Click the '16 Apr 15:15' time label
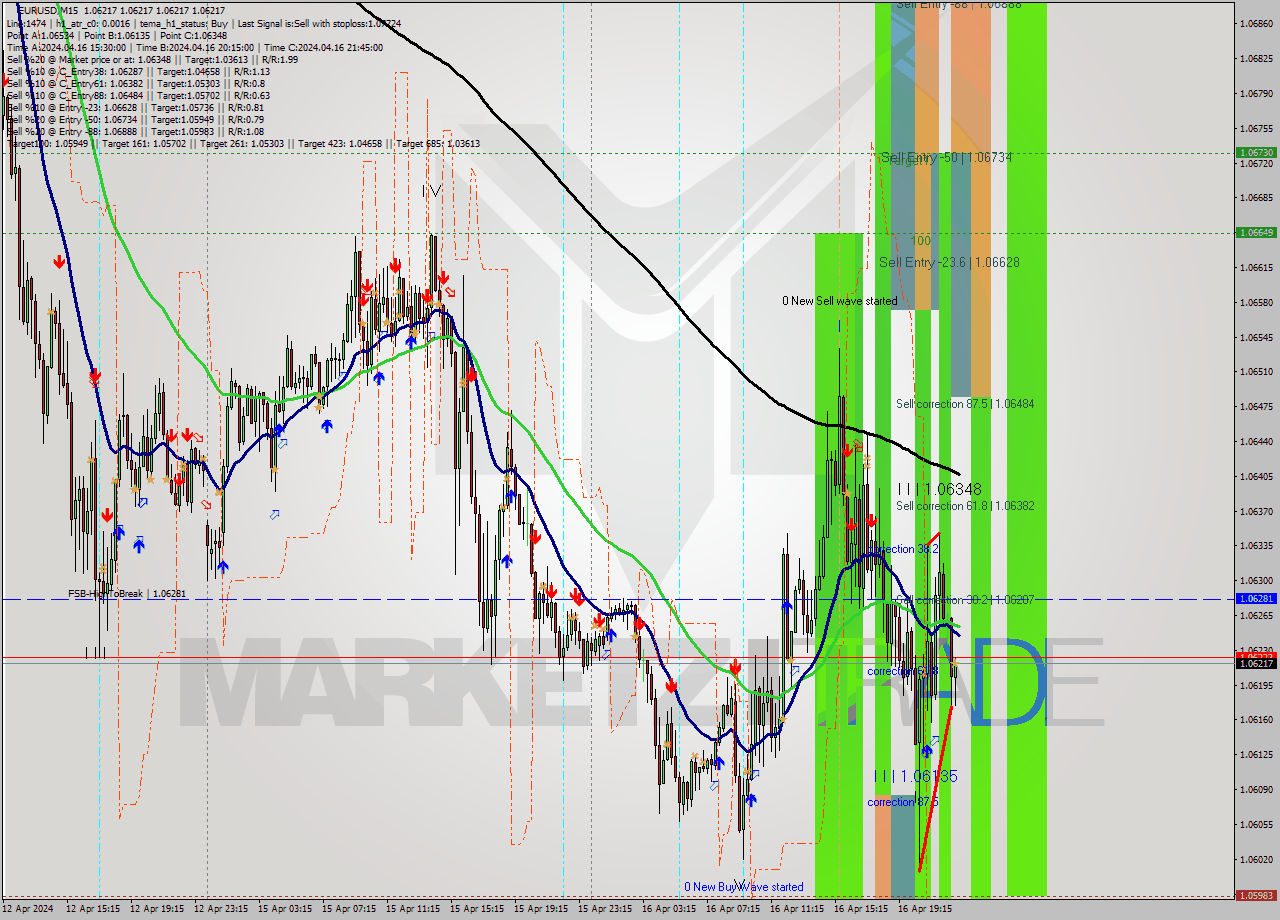The width and height of the screenshot is (1280, 920). pyautogui.click(x=861, y=910)
